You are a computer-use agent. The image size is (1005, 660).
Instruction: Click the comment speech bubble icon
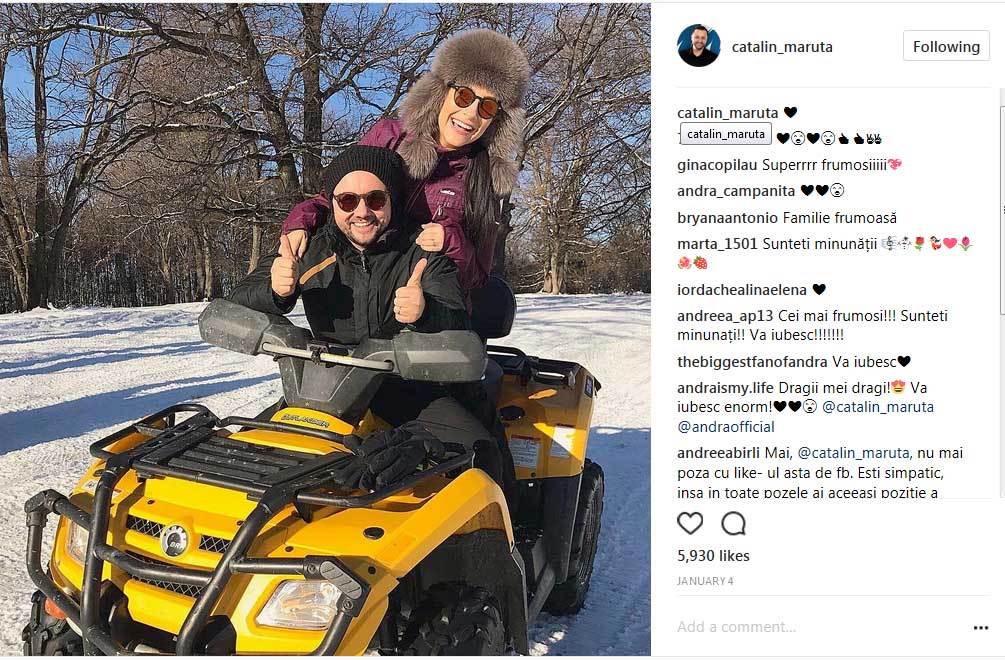tap(733, 524)
